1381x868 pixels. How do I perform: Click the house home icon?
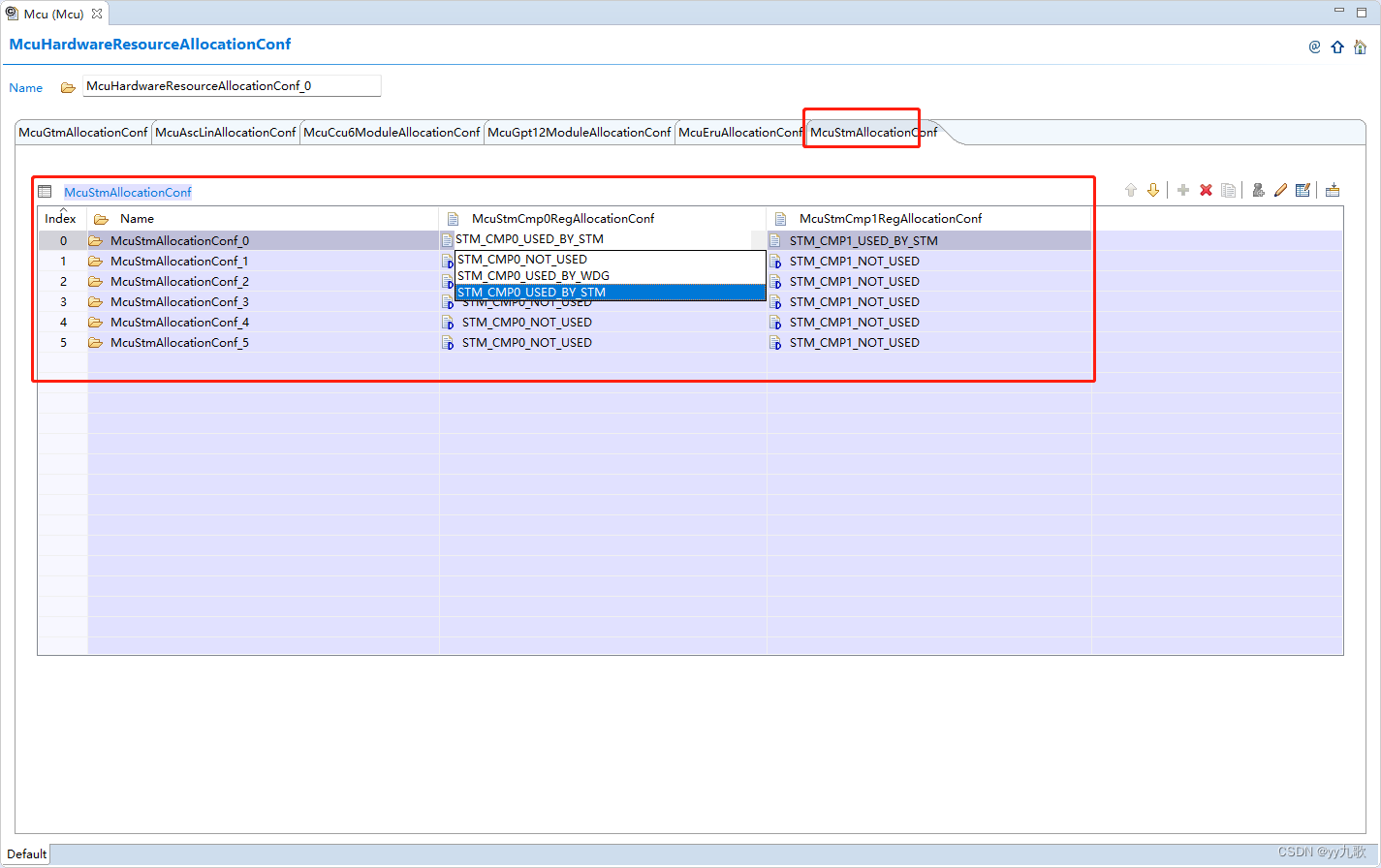coord(1360,46)
